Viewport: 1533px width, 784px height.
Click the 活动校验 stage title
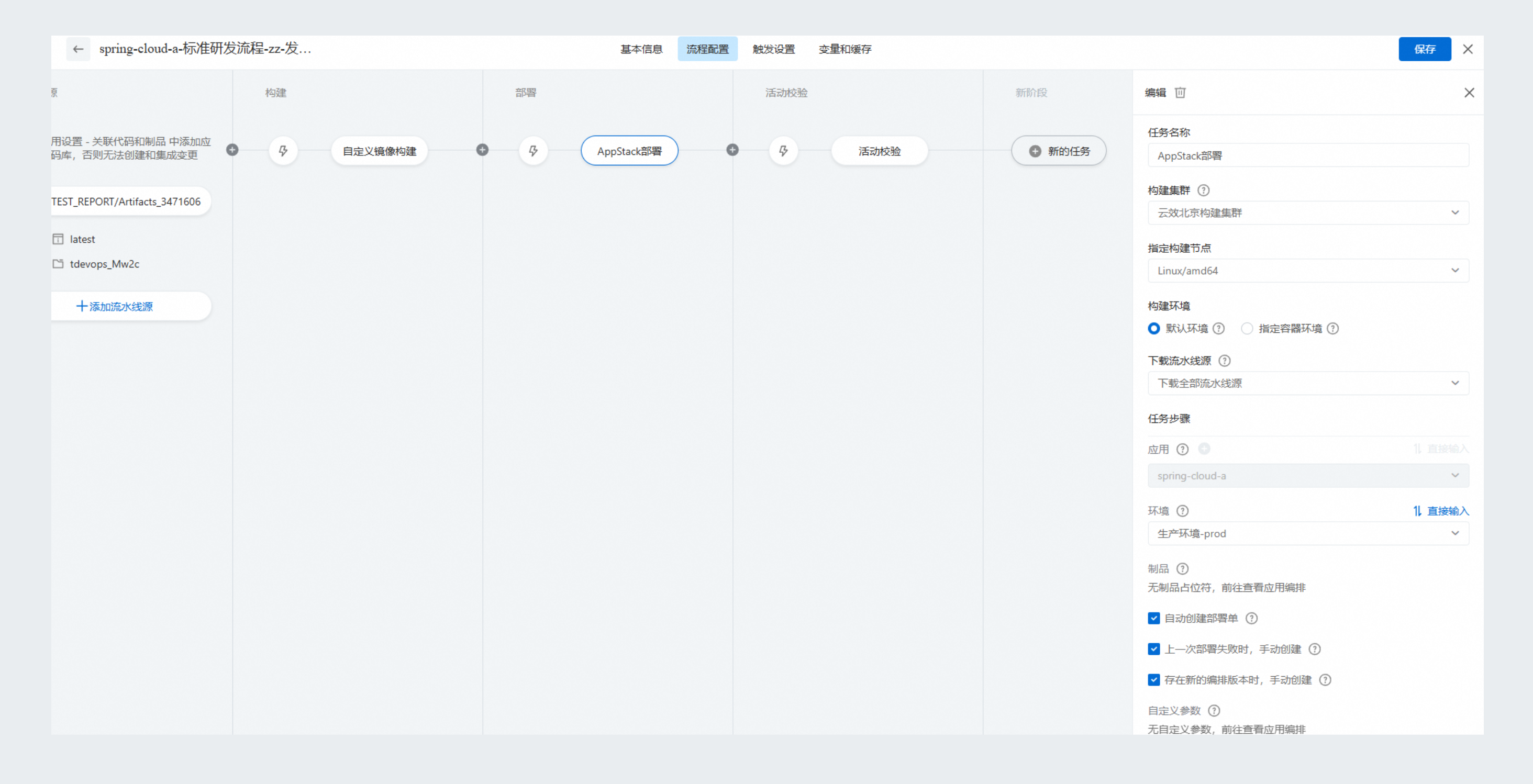coord(786,93)
